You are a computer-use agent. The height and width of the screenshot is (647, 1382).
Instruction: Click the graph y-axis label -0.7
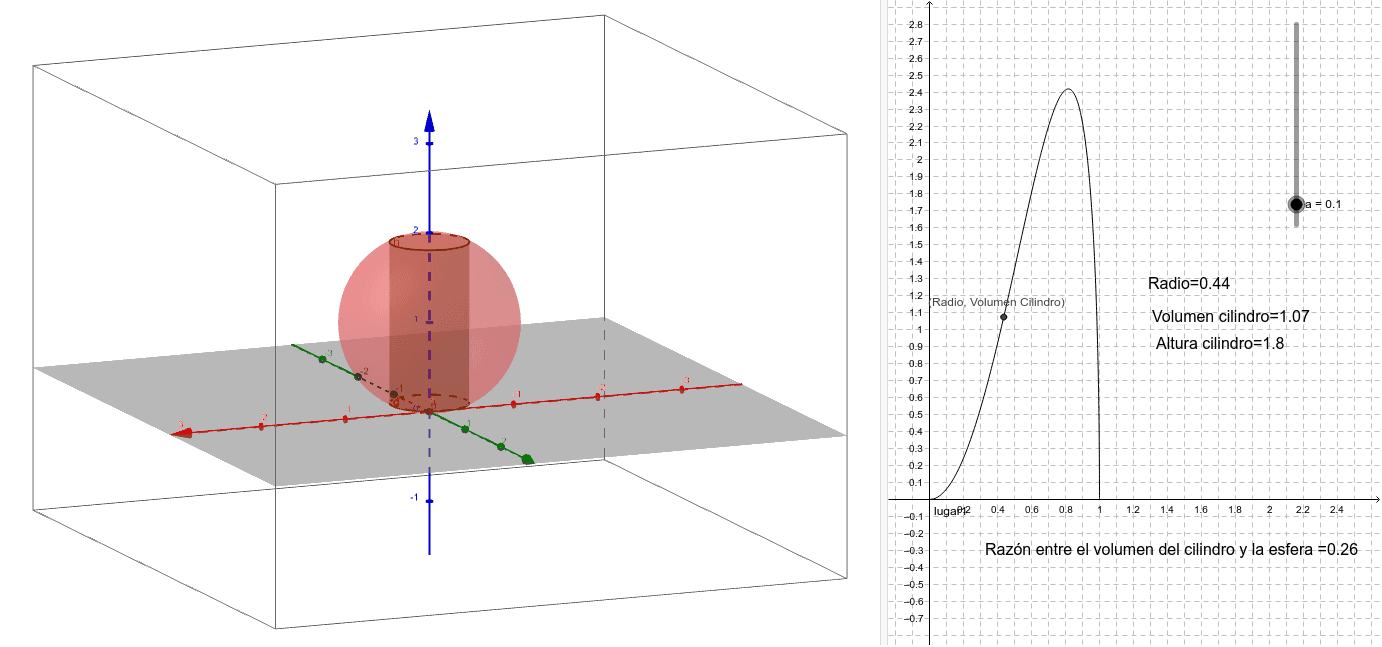912,618
